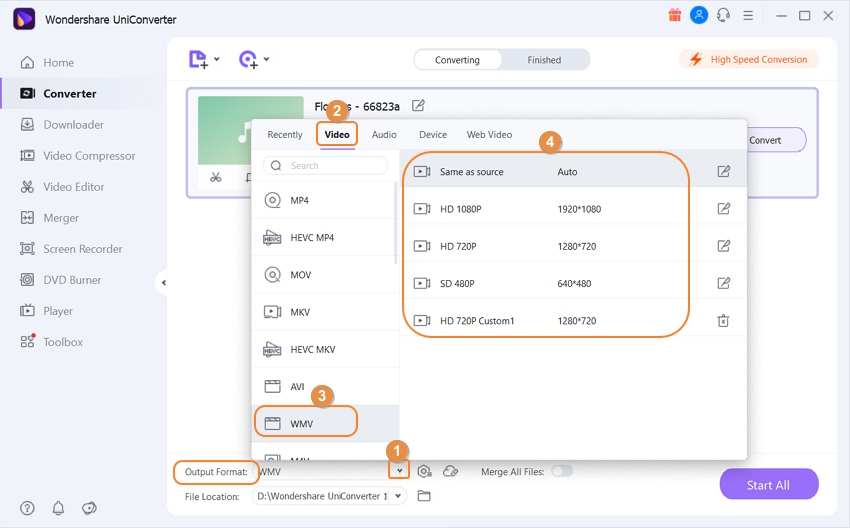850x528 pixels.
Task: Click the output settings gear icon
Action: point(424,472)
